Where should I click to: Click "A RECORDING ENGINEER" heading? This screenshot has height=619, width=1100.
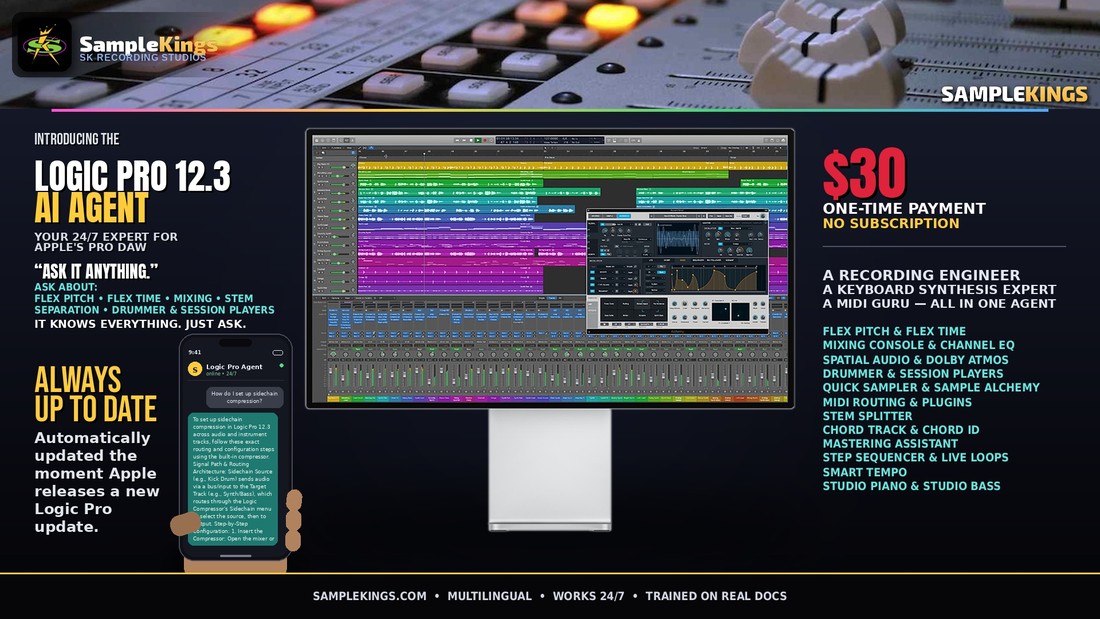coord(921,275)
